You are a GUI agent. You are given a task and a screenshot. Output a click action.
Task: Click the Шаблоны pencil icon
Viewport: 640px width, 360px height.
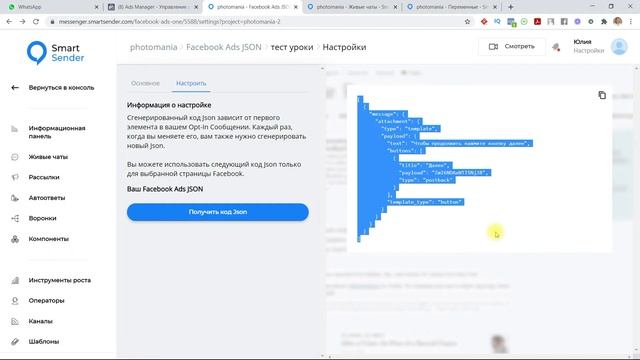pyautogui.click(x=15, y=342)
